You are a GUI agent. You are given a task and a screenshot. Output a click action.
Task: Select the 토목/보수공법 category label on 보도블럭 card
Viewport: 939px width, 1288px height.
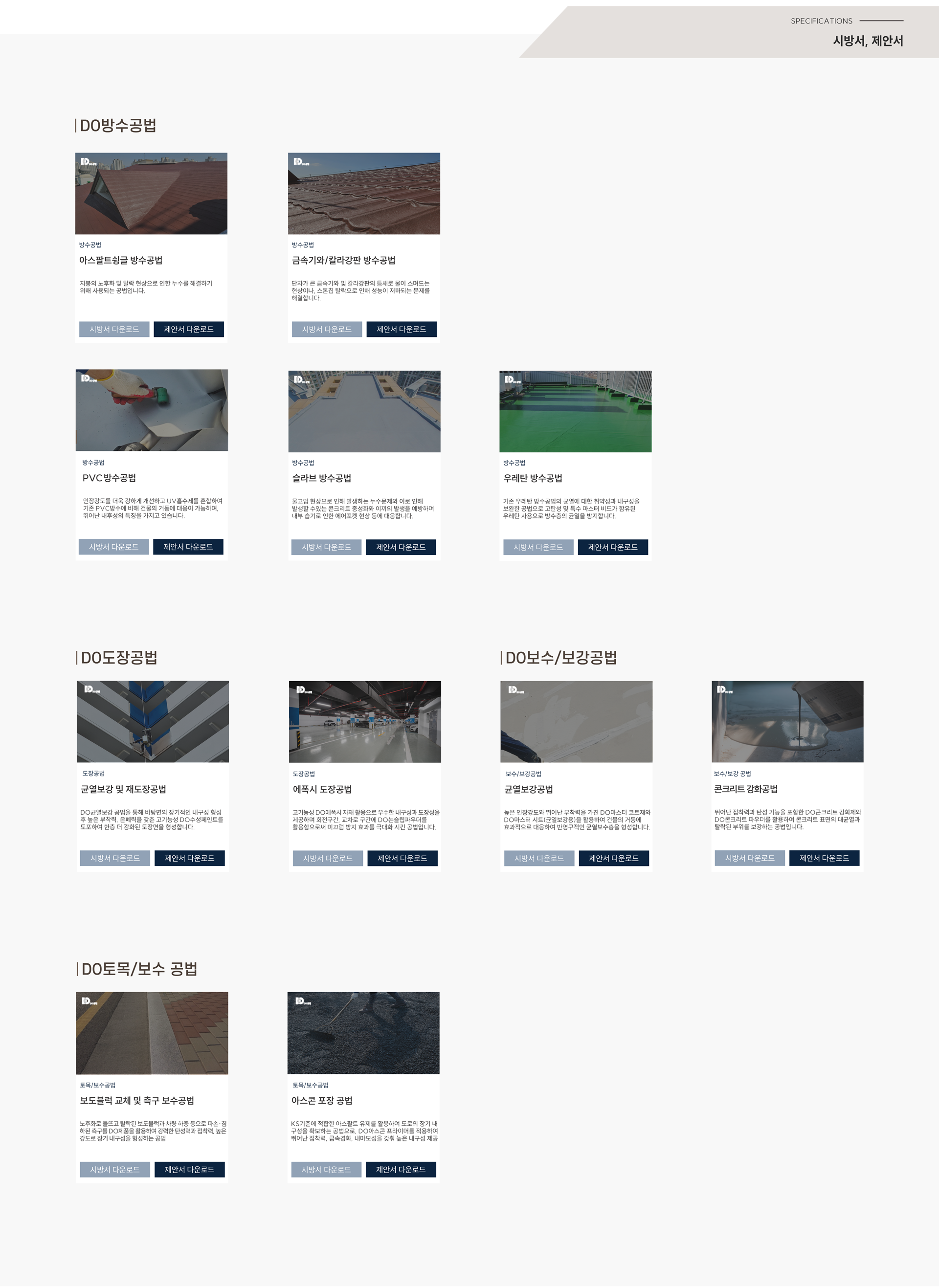point(98,1085)
